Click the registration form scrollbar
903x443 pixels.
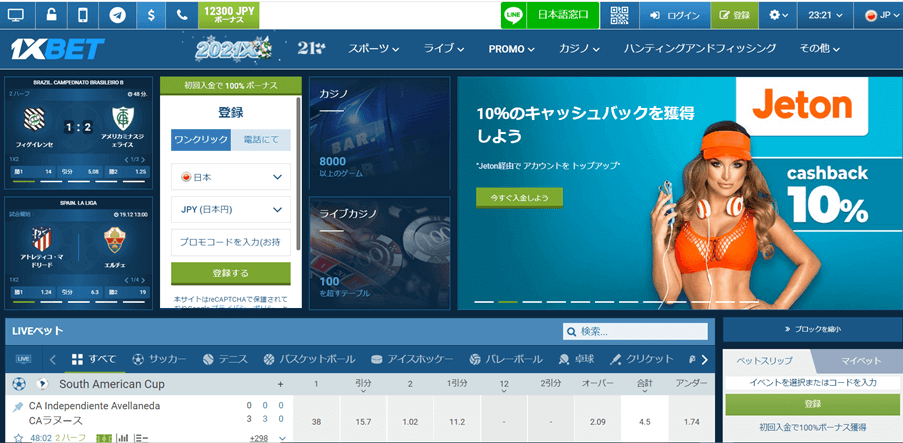tap(298, 173)
